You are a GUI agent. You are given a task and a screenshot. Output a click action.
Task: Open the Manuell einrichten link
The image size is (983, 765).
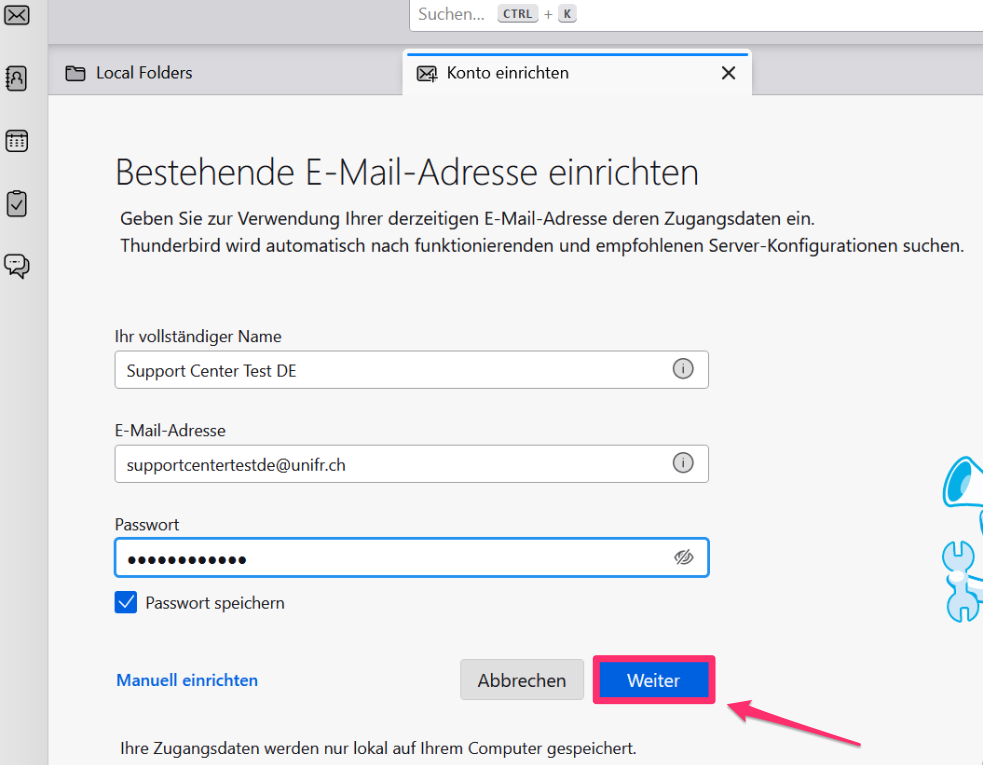187,680
